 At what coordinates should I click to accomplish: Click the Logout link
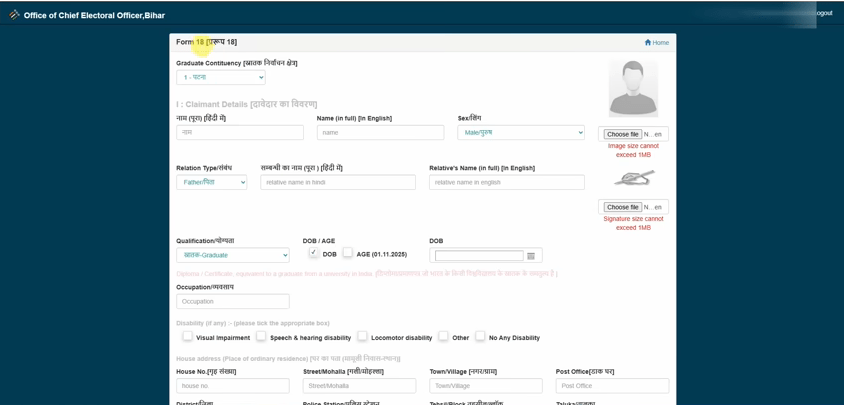click(x=822, y=13)
